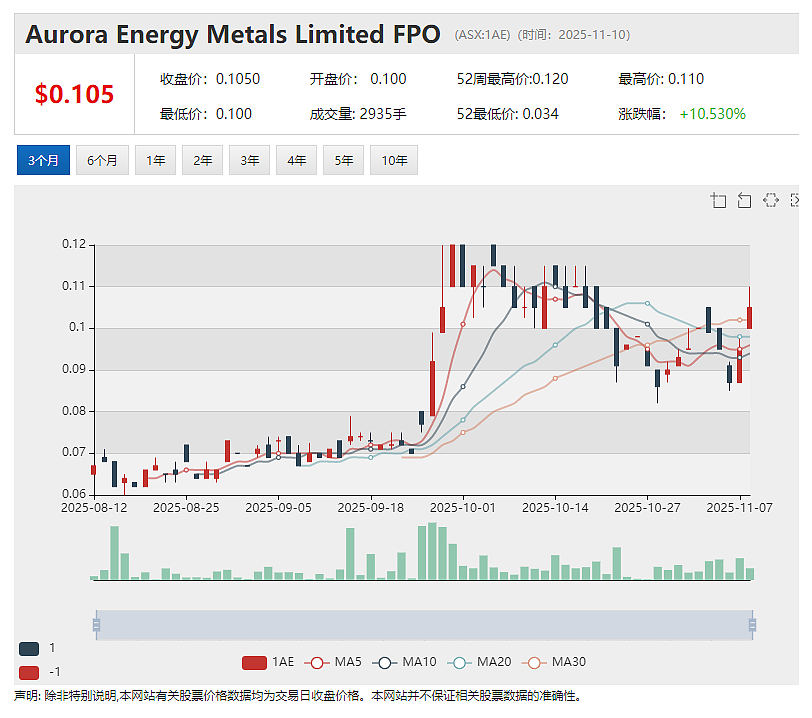Click 收盘价: 0.1050 value

click(x=210, y=79)
